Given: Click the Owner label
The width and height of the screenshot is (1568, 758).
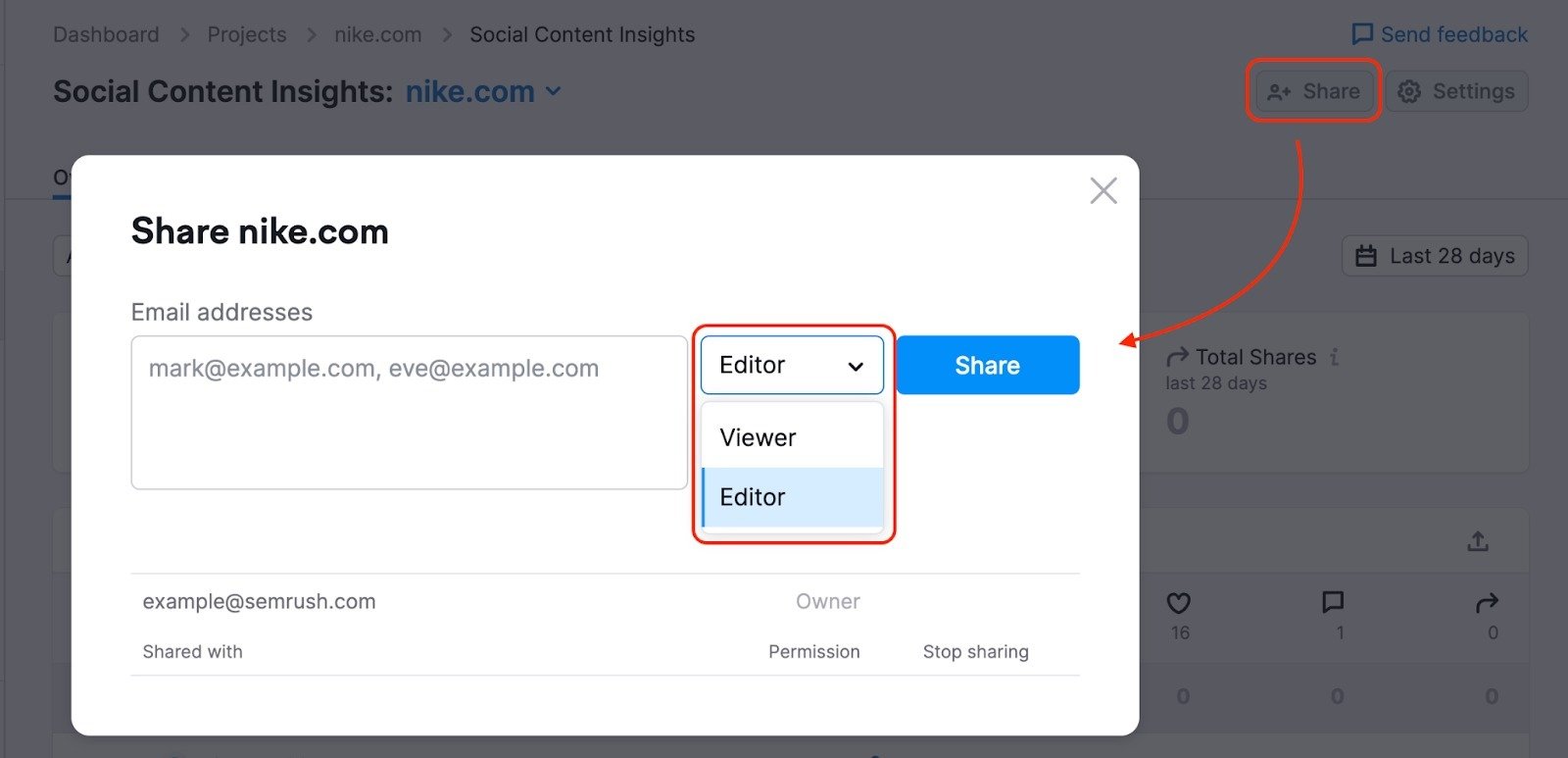Looking at the screenshot, I should coord(828,601).
